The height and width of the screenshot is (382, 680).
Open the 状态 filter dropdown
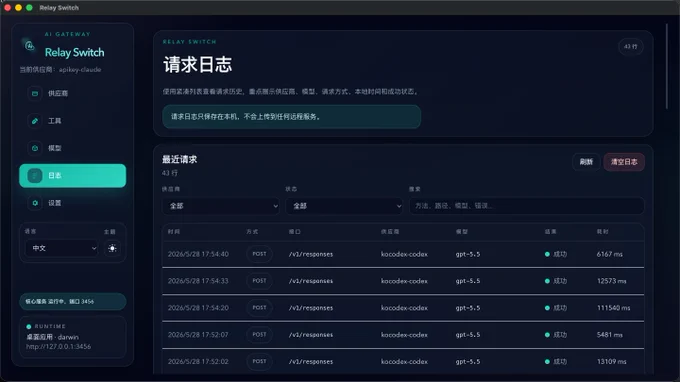point(344,206)
